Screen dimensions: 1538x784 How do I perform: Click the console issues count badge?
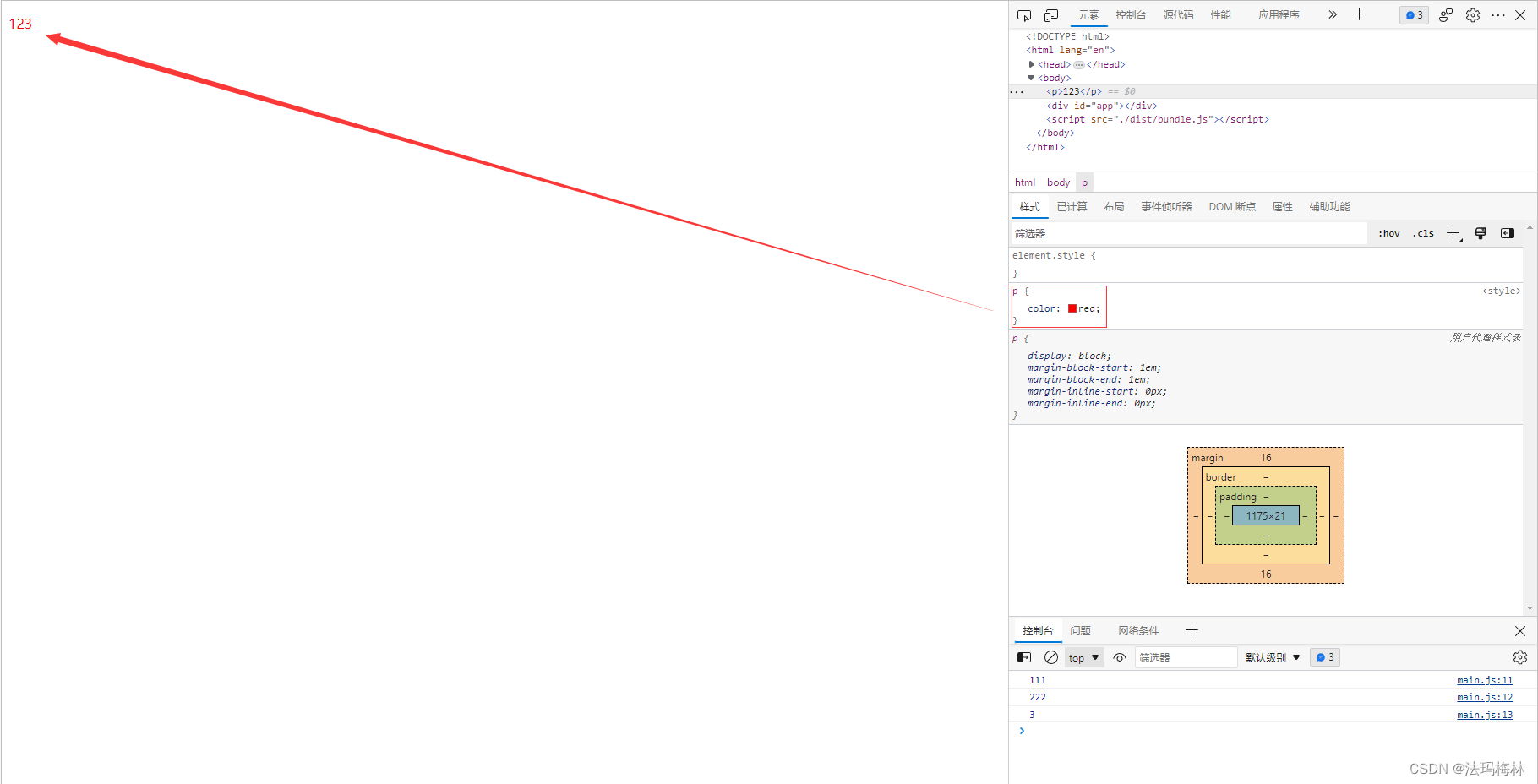[1325, 657]
